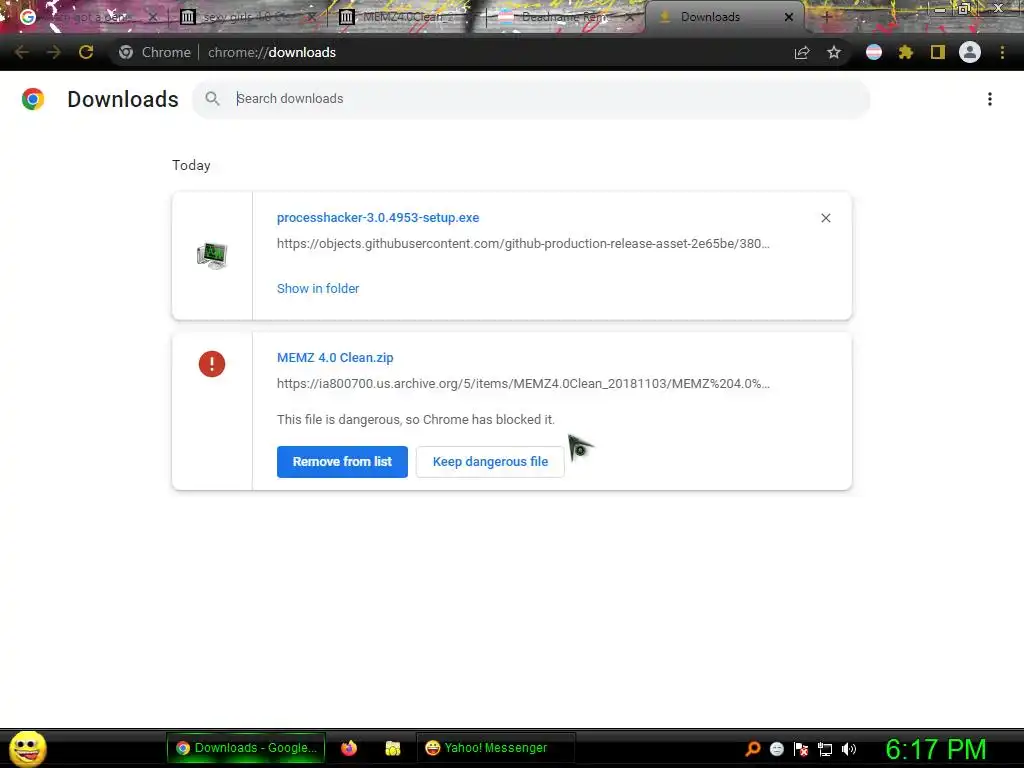Image resolution: width=1024 pixels, height=768 pixels.
Task: Open the file folder taskbar icon
Action: pyautogui.click(x=392, y=748)
